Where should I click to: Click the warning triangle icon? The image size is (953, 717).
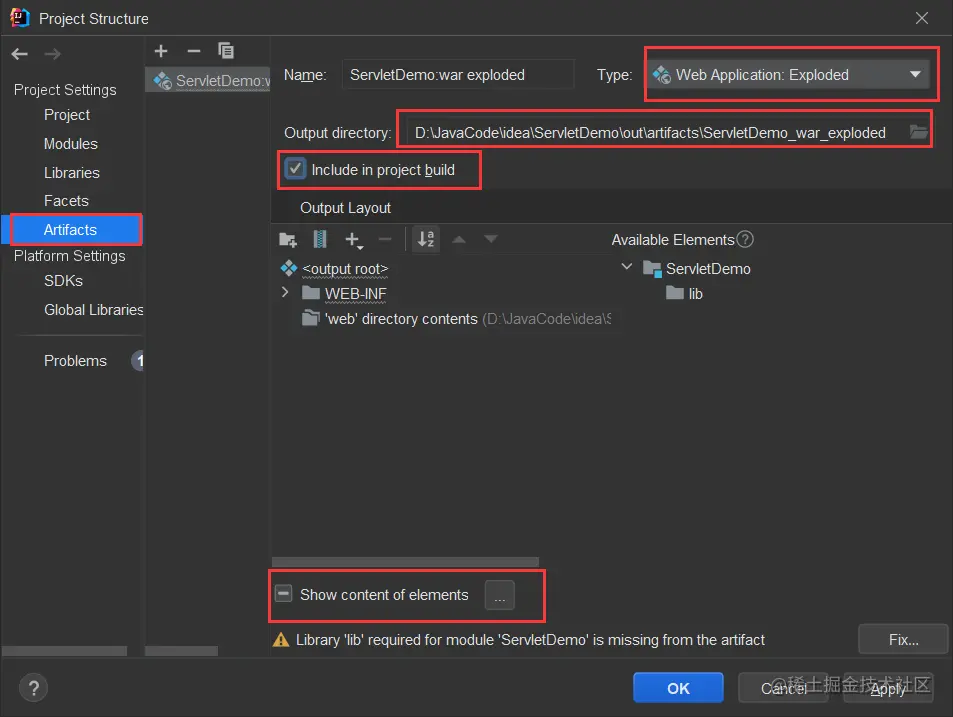point(281,640)
